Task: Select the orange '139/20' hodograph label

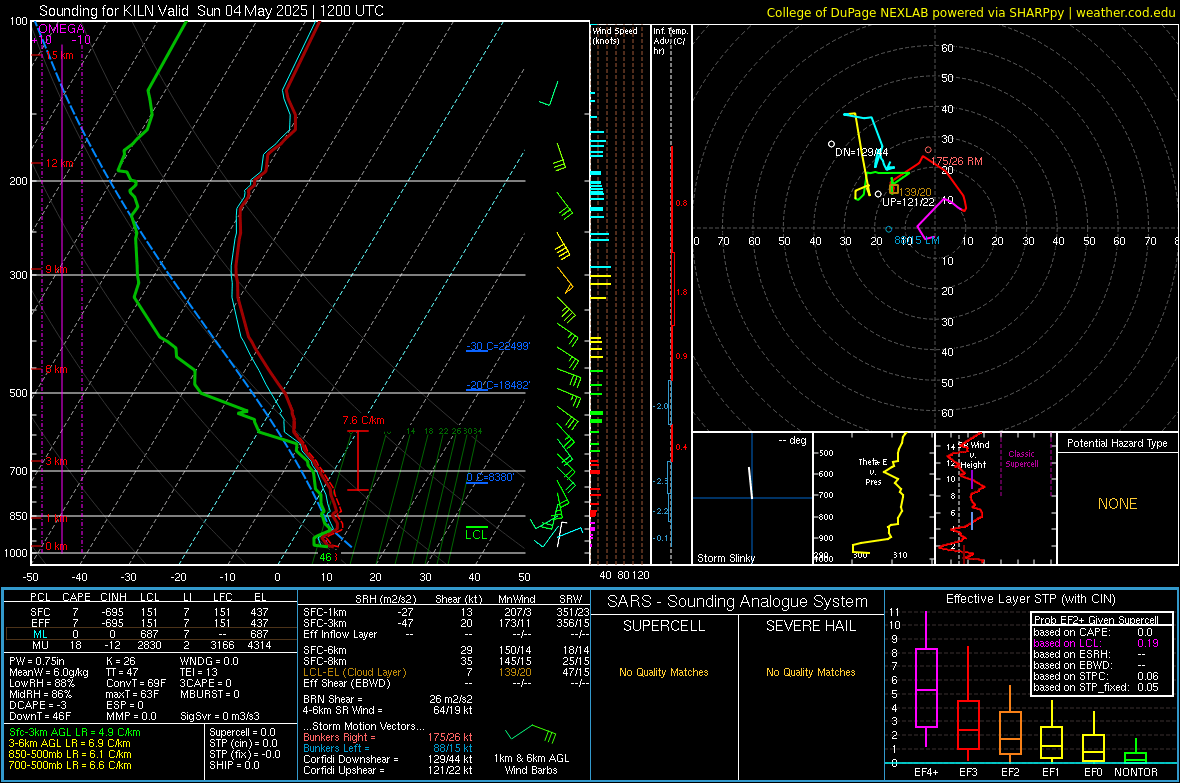Action: coord(915,192)
